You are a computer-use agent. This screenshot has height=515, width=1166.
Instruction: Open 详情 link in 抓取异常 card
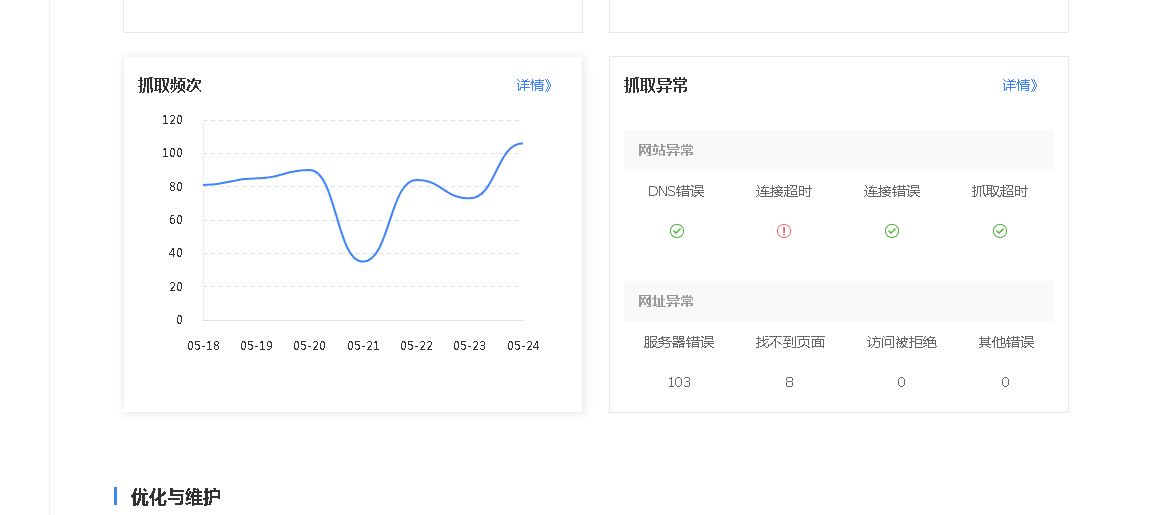click(x=1020, y=85)
